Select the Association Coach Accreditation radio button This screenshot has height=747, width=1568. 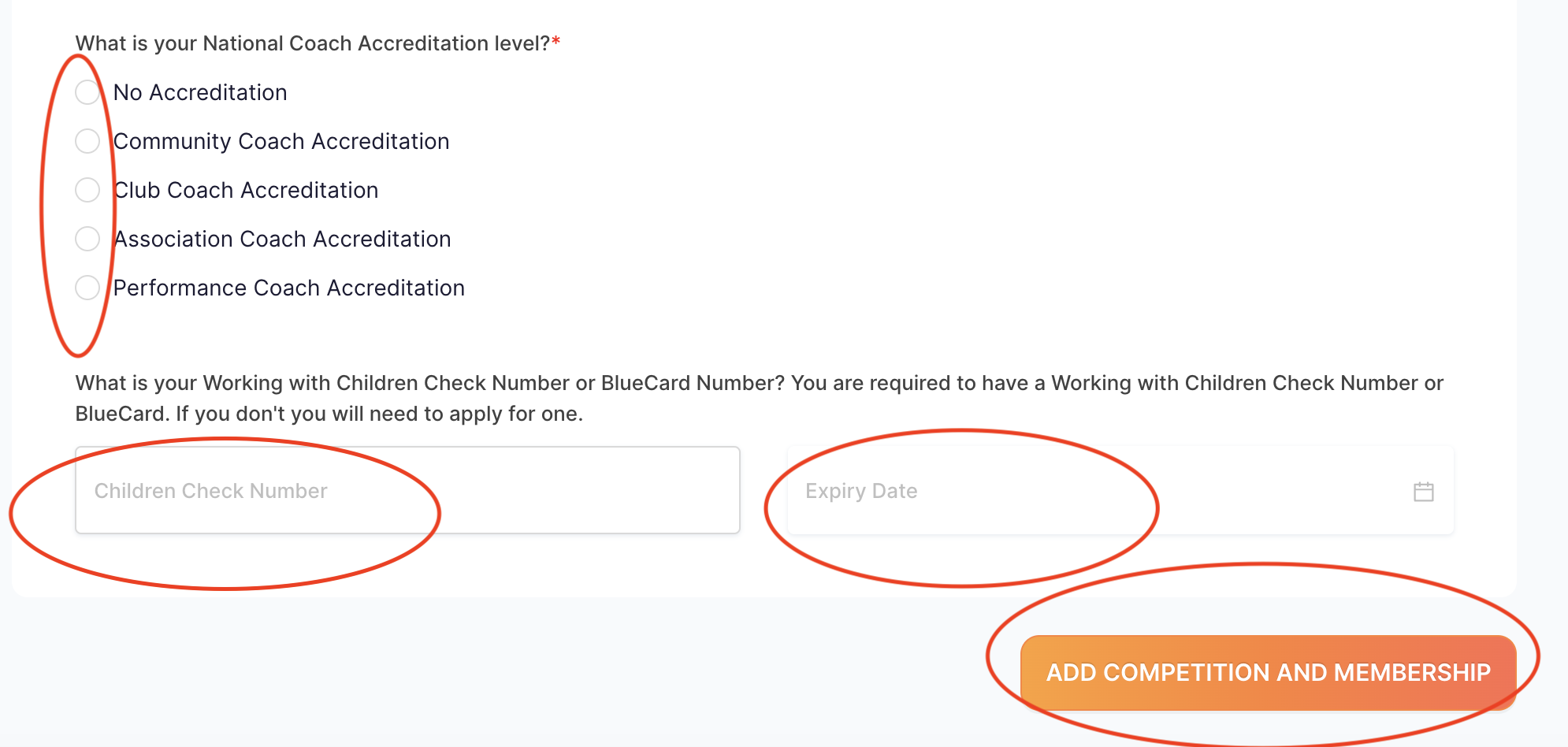pos(87,239)
